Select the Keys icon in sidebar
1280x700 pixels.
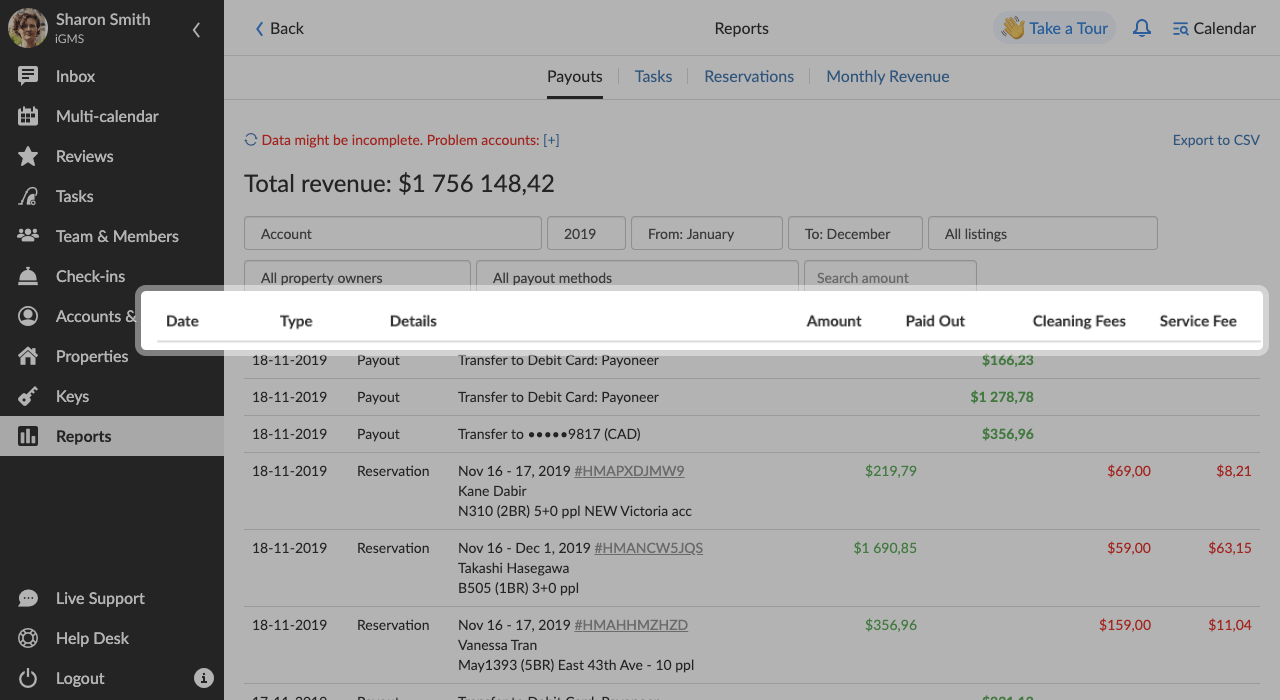pos(72,396)
